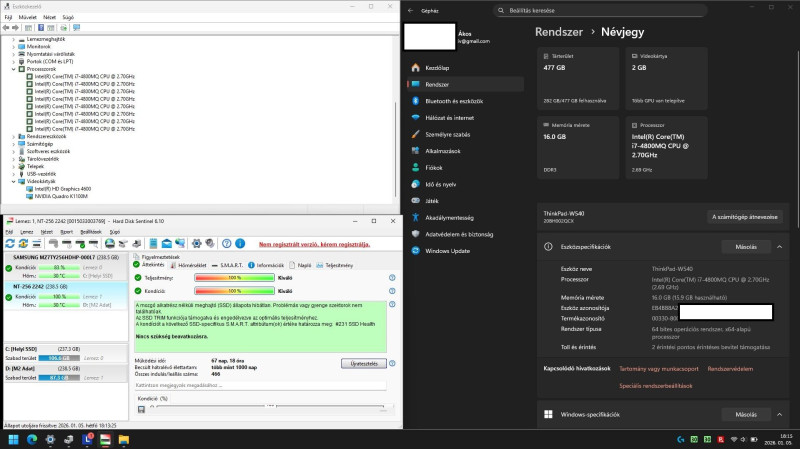Viewport: 800px width, 449px height.
Task: Open the Riport menu in Hard Disk Sentinel
Action: point(66,232)
